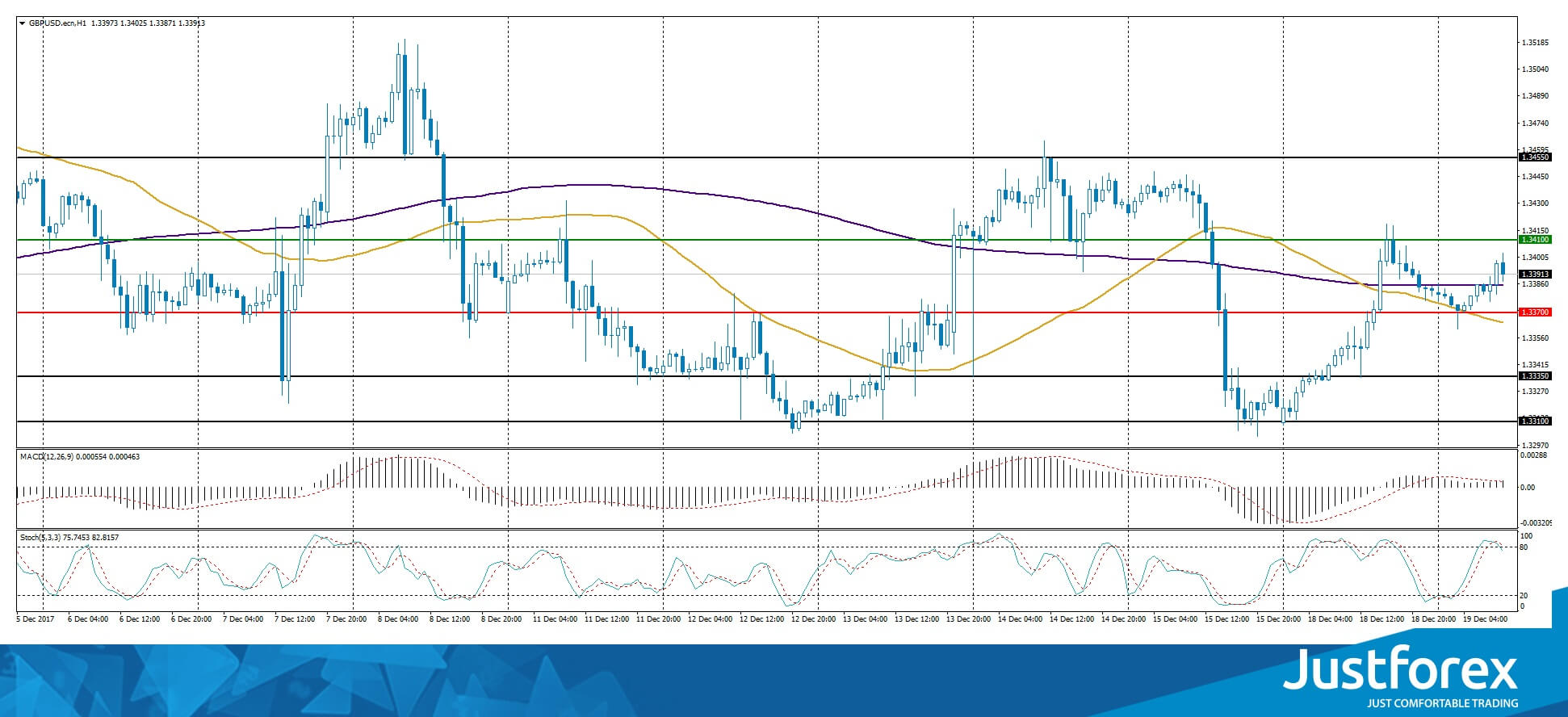Click the 20 level on Stochastic scale

click(1524, 596)
